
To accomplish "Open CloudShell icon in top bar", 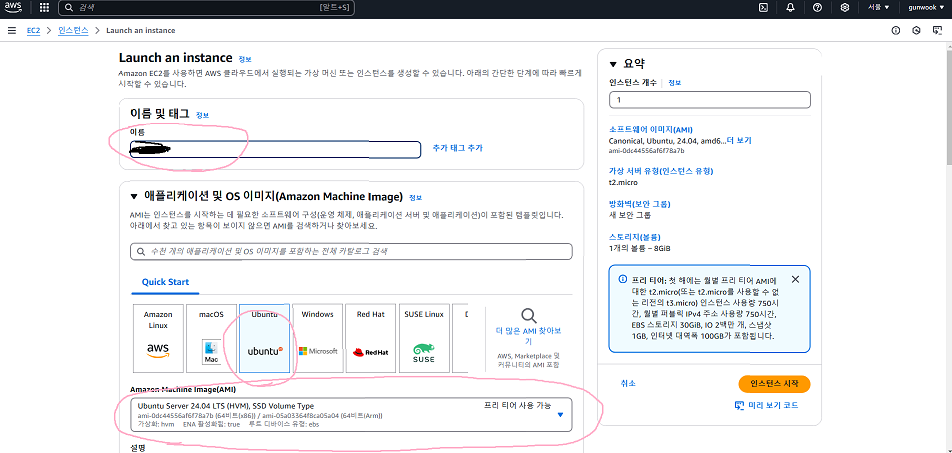I will coord(764,7).
